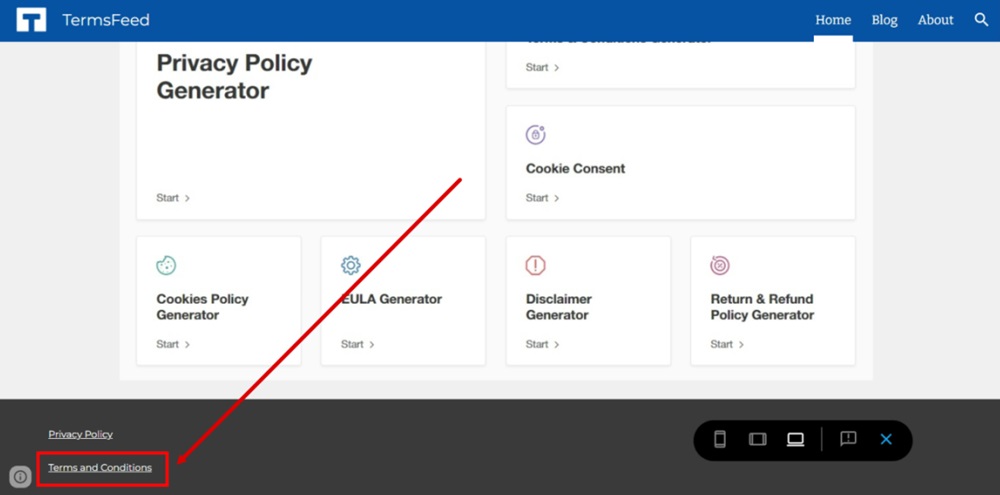Click Start in the partially visible top card
Image resolution: width=1000 pixels, height=495 pixels.
pyautogui.click(x=543, y=68)
